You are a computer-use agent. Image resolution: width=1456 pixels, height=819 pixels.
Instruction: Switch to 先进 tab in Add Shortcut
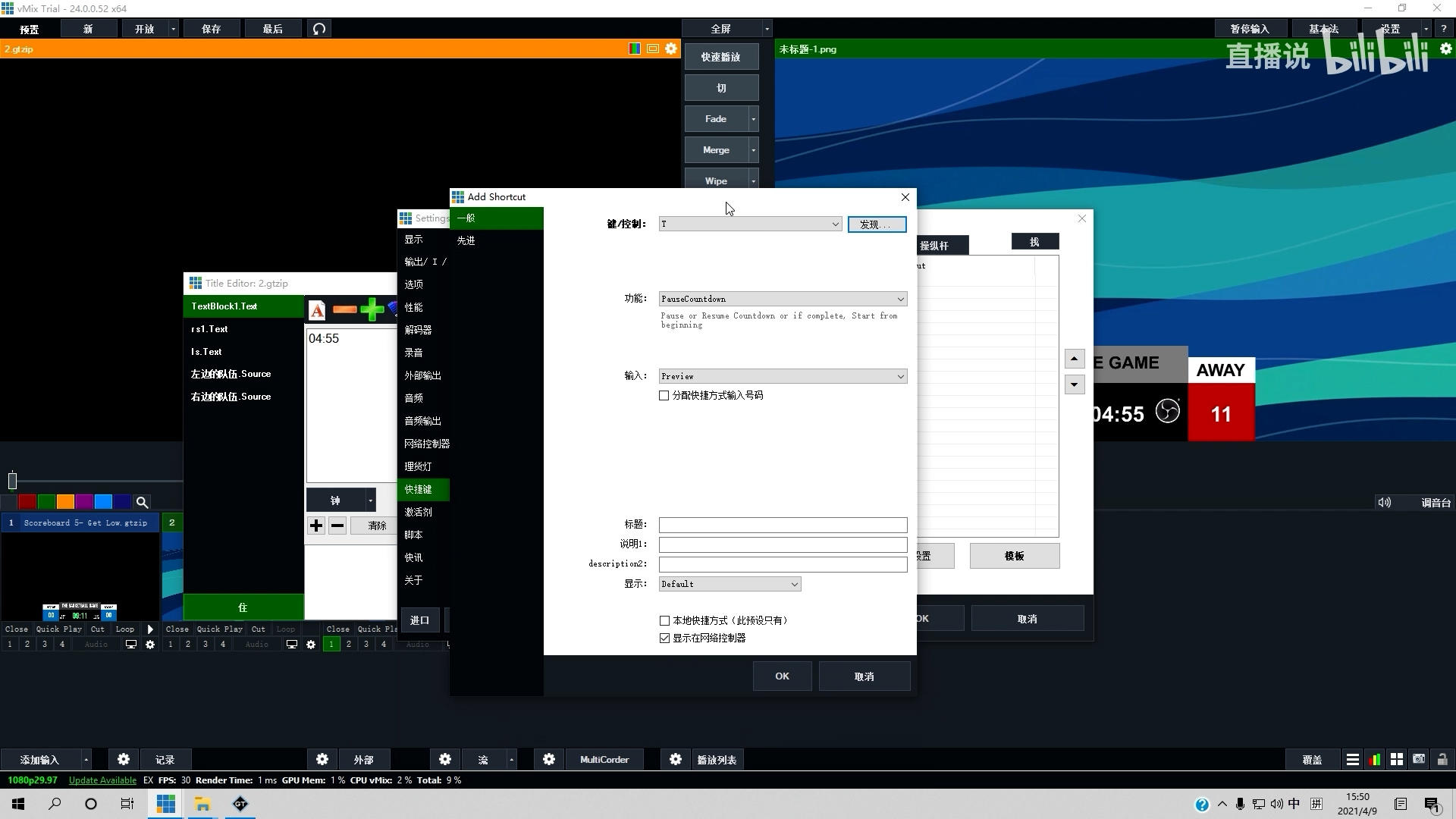[466, 240]
